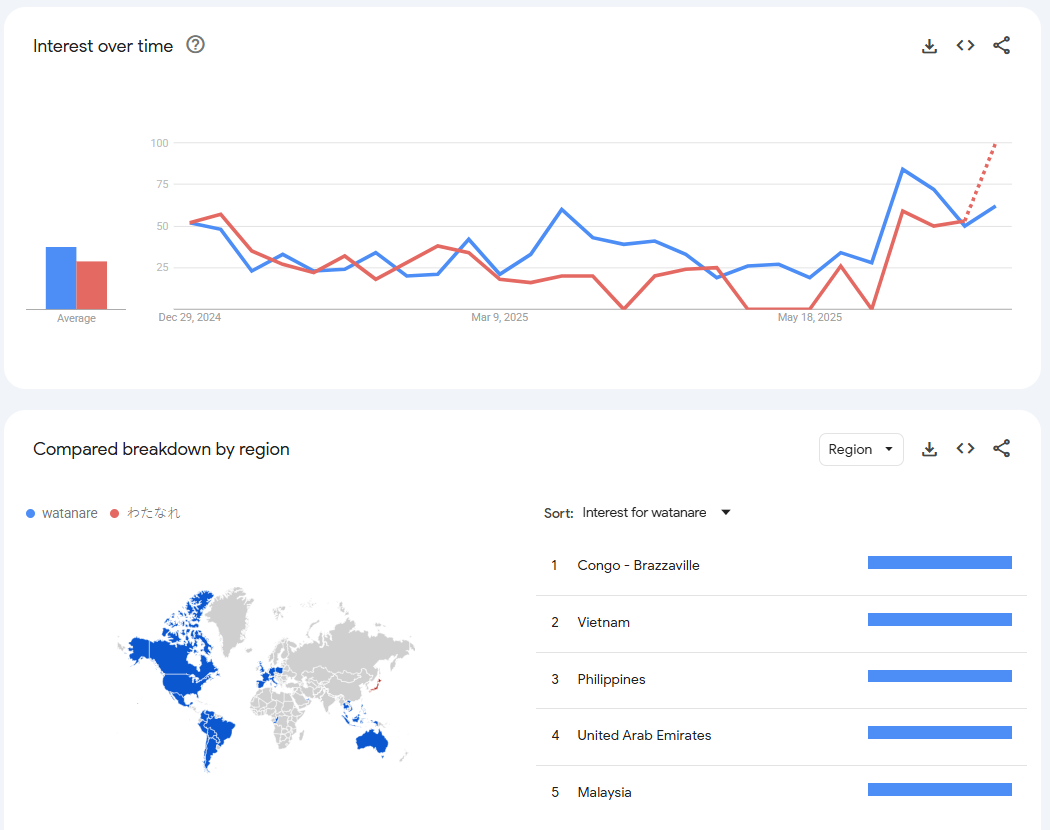Click the watanare legend label

[69, 513]
